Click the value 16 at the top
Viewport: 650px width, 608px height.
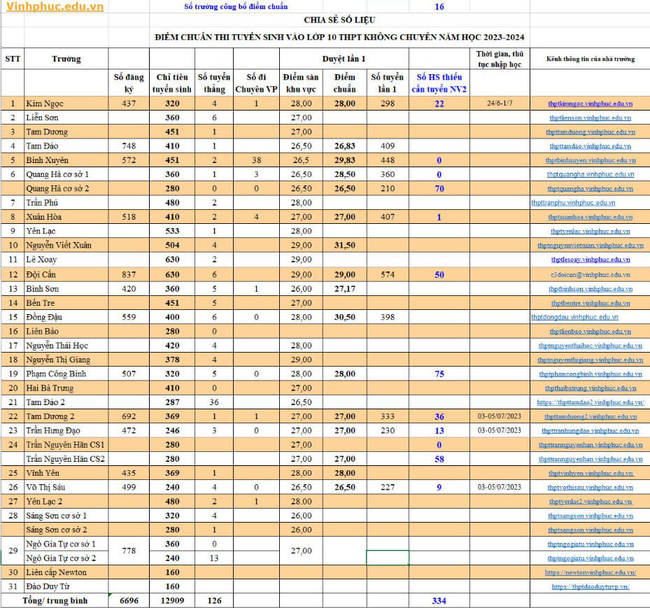(x=439, y=6)
